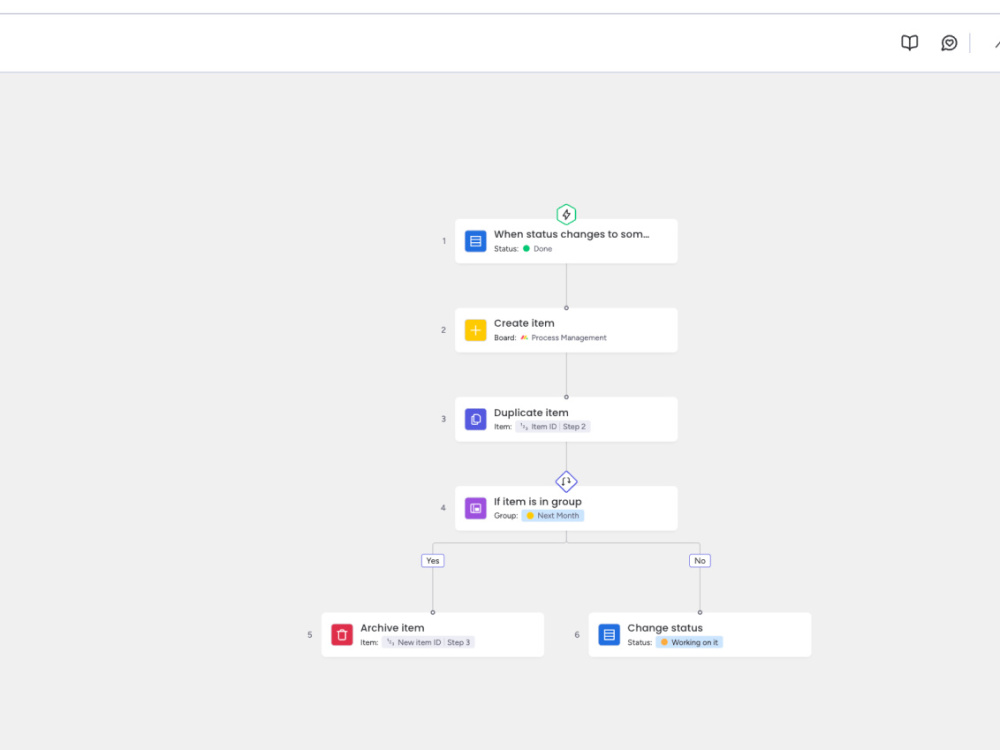Click connector node above Duplicate item

pos(566,397)
